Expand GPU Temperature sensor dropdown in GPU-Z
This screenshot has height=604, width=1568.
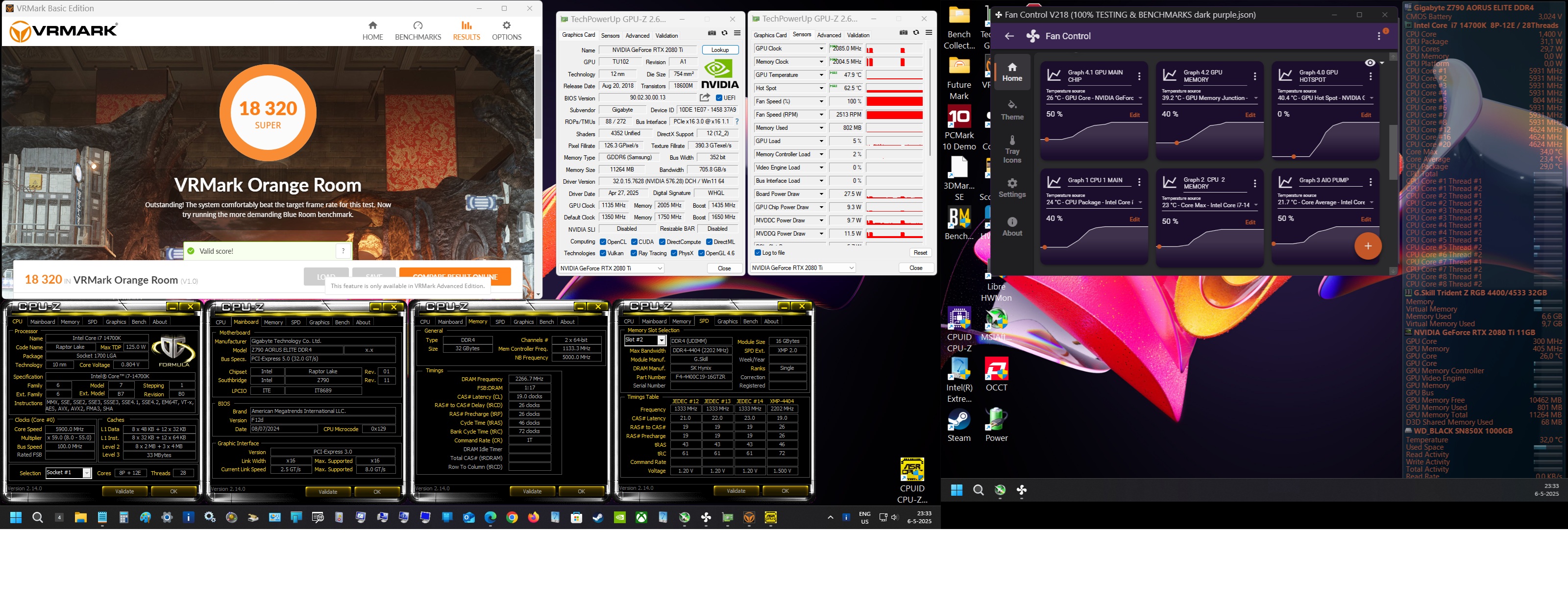click(821, 75)
